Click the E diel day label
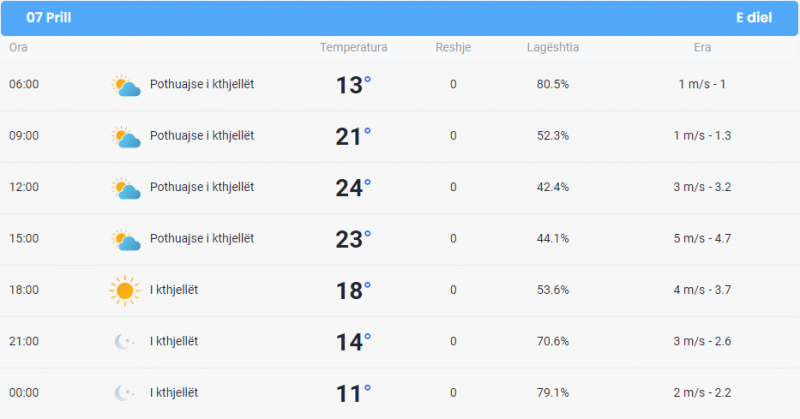The image size is (800, 419). click(754, 17)
